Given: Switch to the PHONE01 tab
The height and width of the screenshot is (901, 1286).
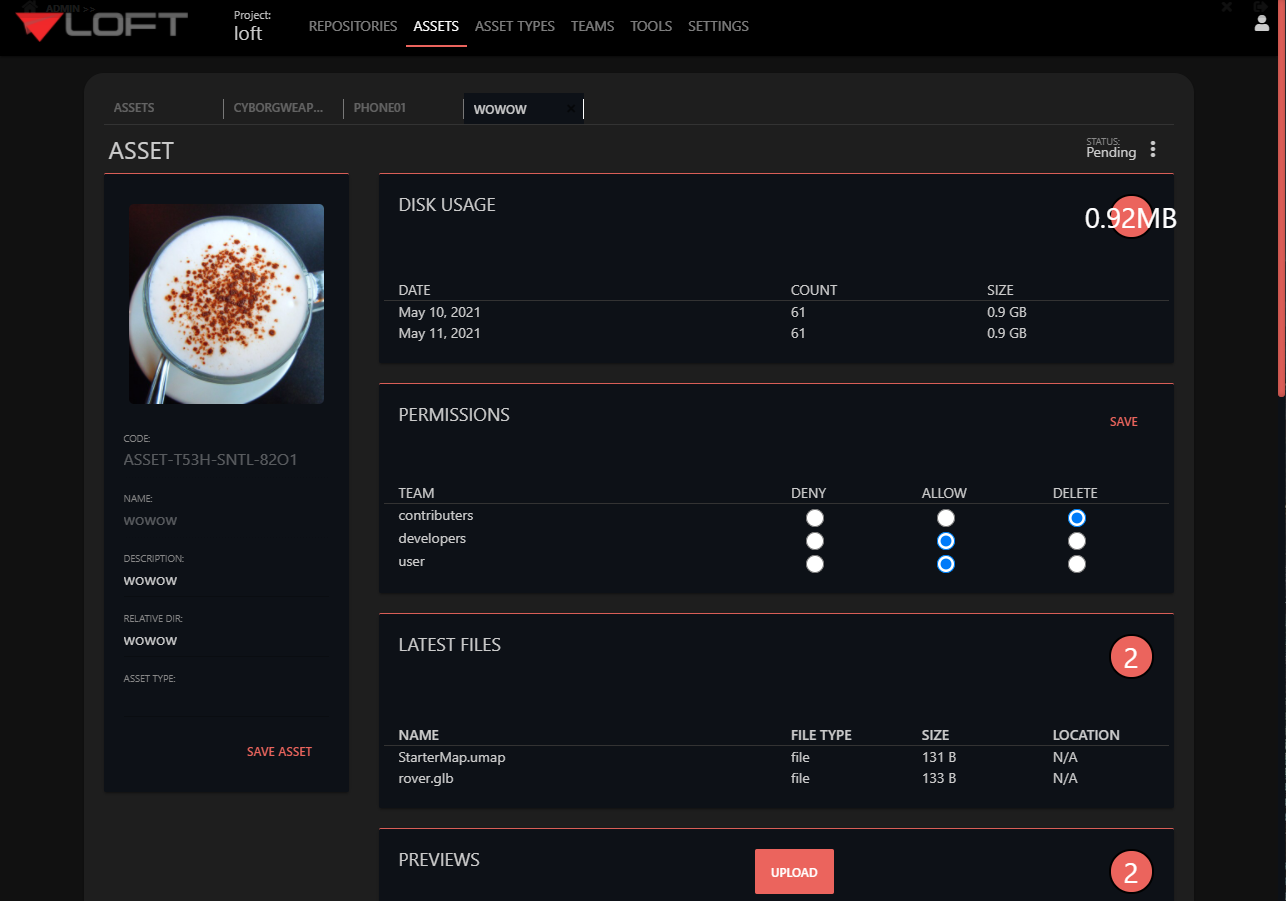Looking at the screenshot, I should (x=380, y=107).
